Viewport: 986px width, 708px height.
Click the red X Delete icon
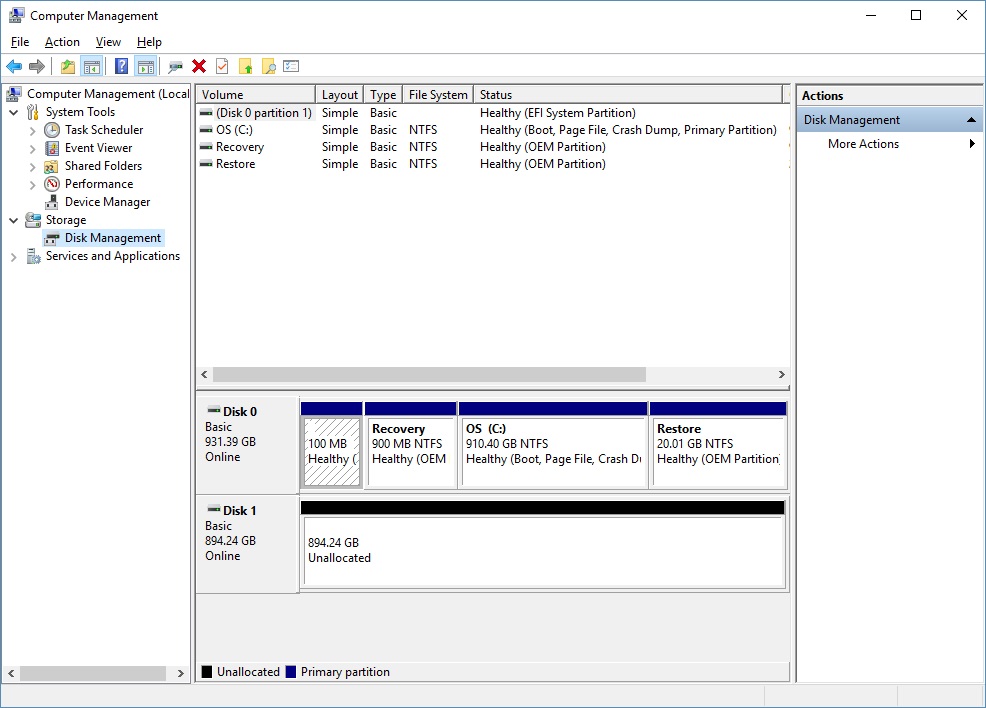pyautogui.click(x=199, y=66)
